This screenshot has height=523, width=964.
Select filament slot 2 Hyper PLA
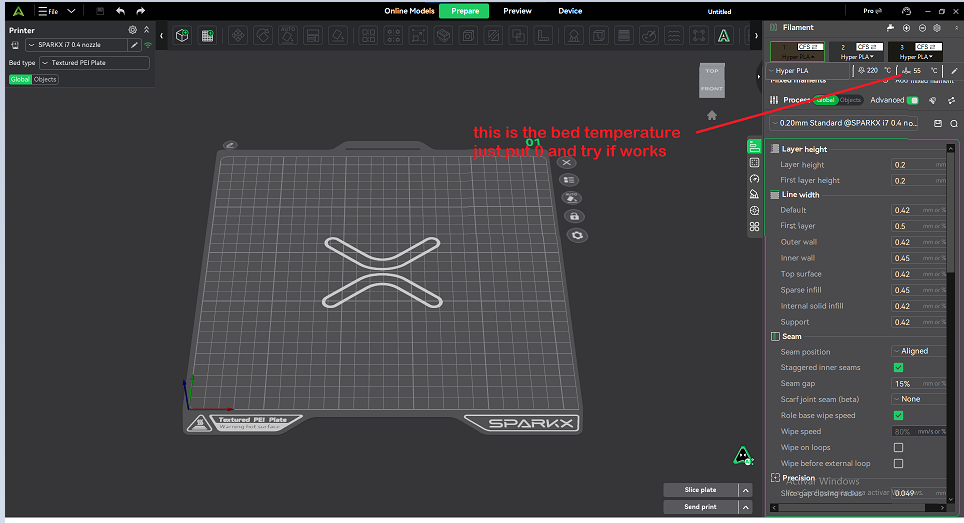[856, 52]
